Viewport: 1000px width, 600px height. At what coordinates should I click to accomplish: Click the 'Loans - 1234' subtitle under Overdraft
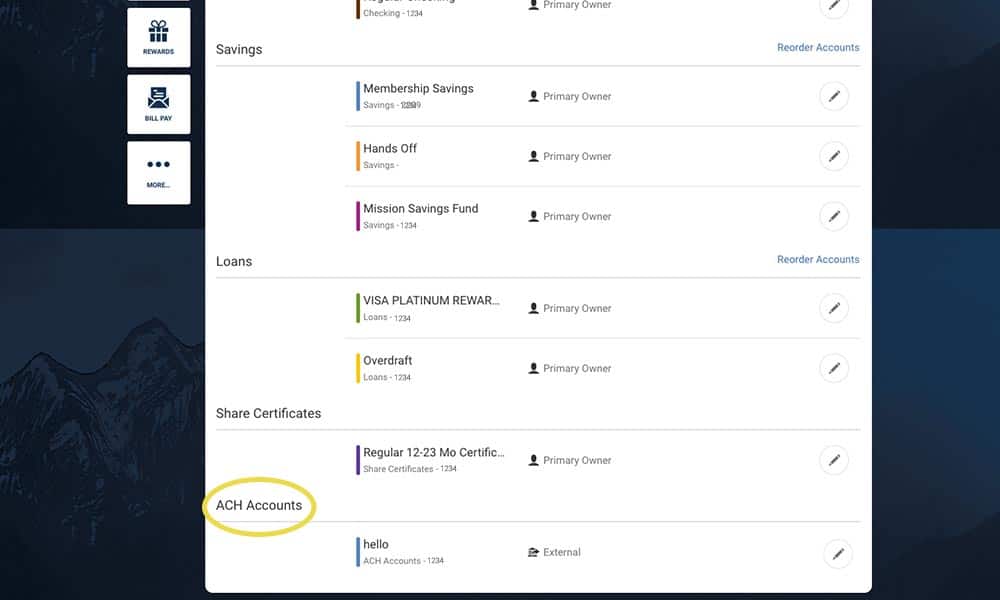(386, 377)
